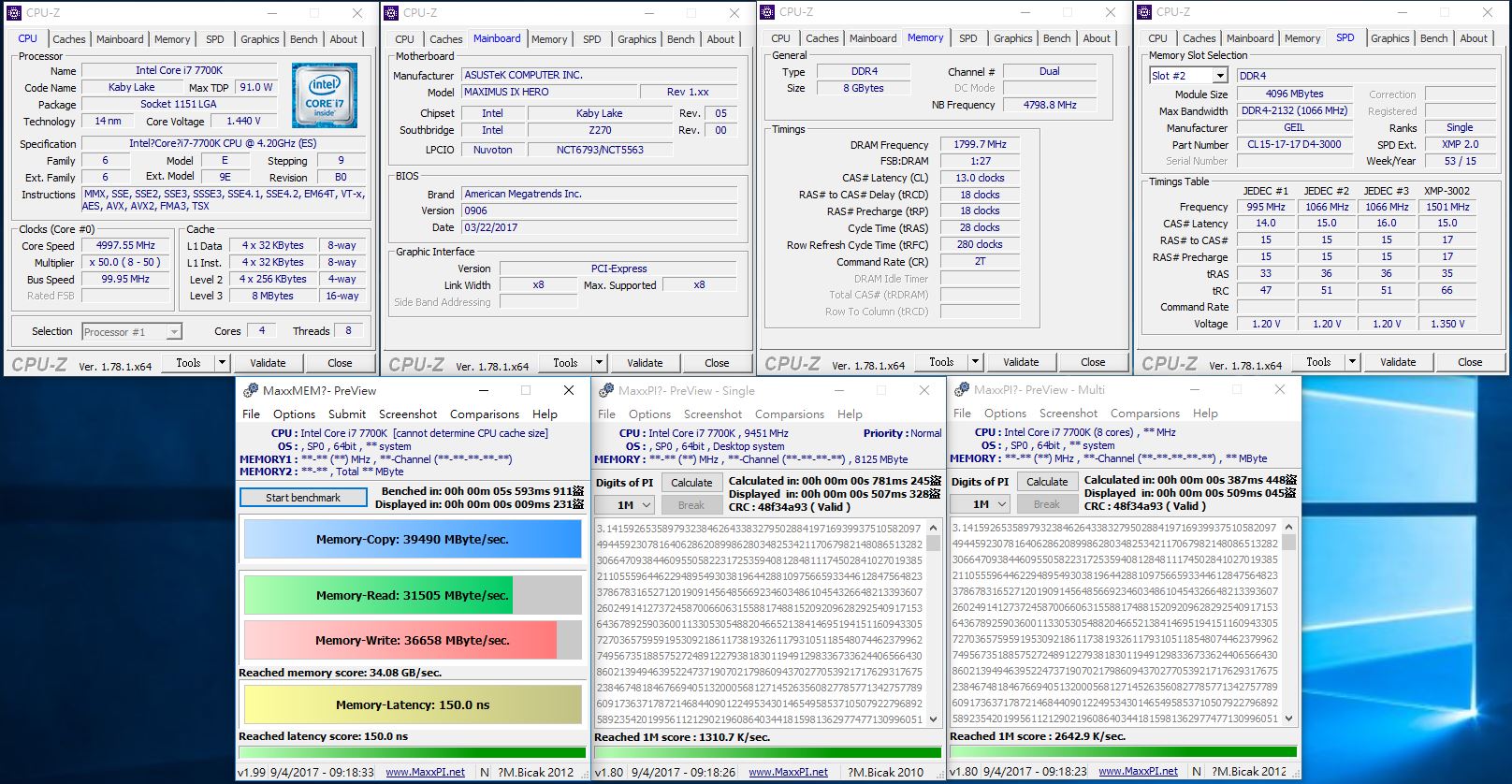Viewport: 1512px width, 784px height.
Task: Open Comparisons menu in MaxxMEM window
Action: click(x=484, y=414)
